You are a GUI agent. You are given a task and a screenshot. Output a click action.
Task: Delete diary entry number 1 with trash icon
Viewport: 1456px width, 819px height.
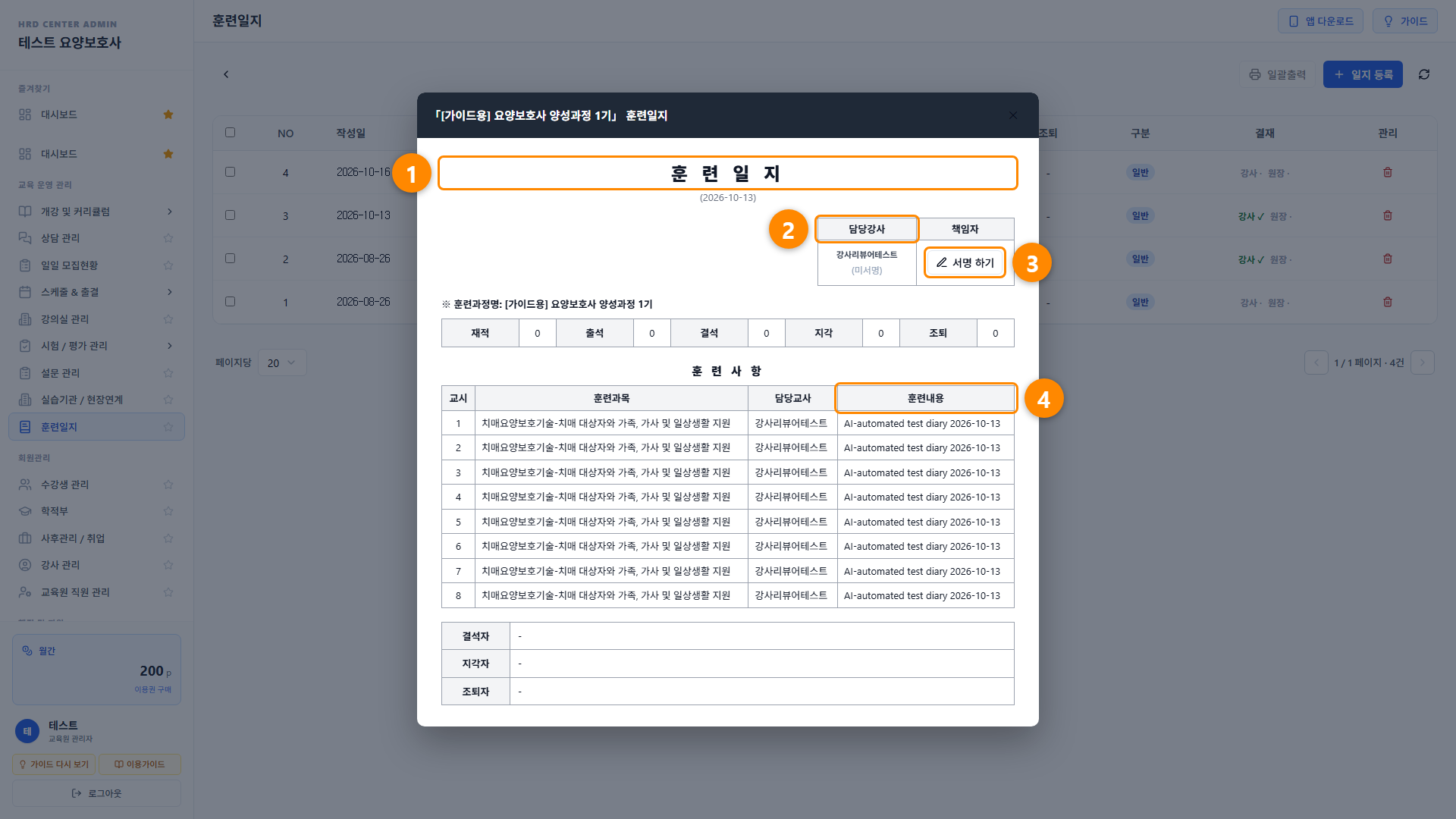click(1387, 302)
